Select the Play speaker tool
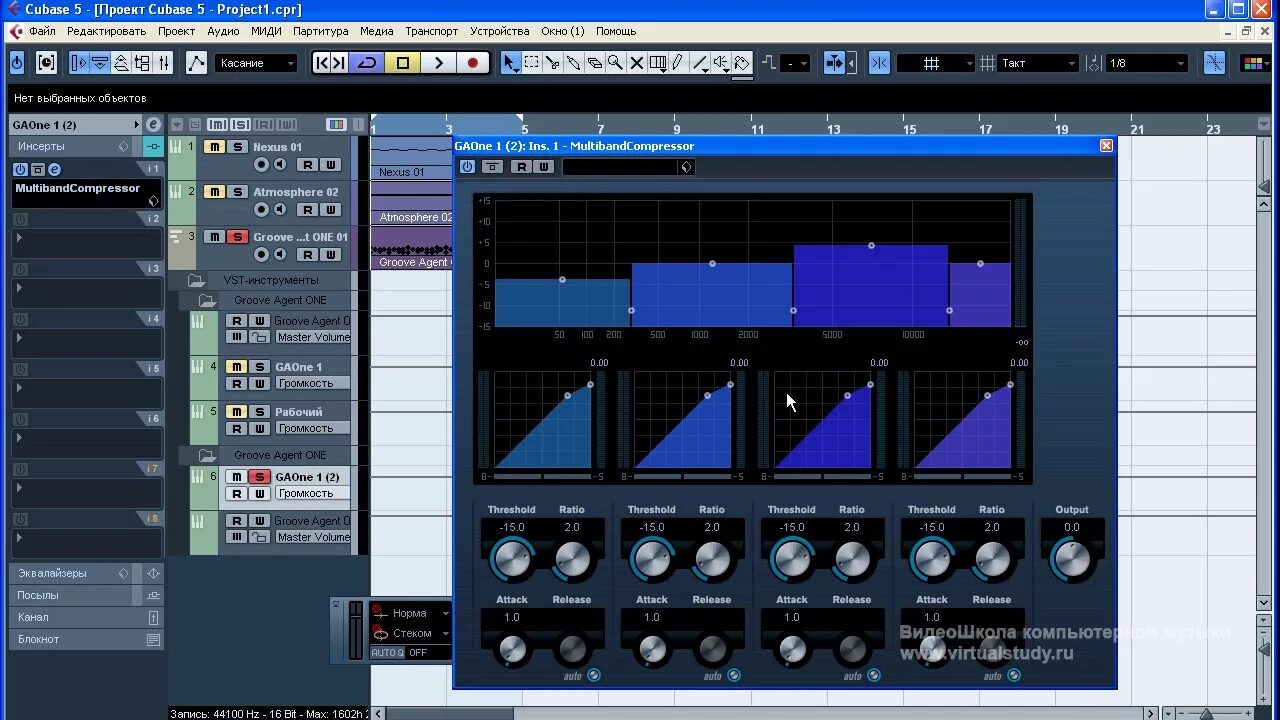 pyautogui.click(x=721, y=63)
